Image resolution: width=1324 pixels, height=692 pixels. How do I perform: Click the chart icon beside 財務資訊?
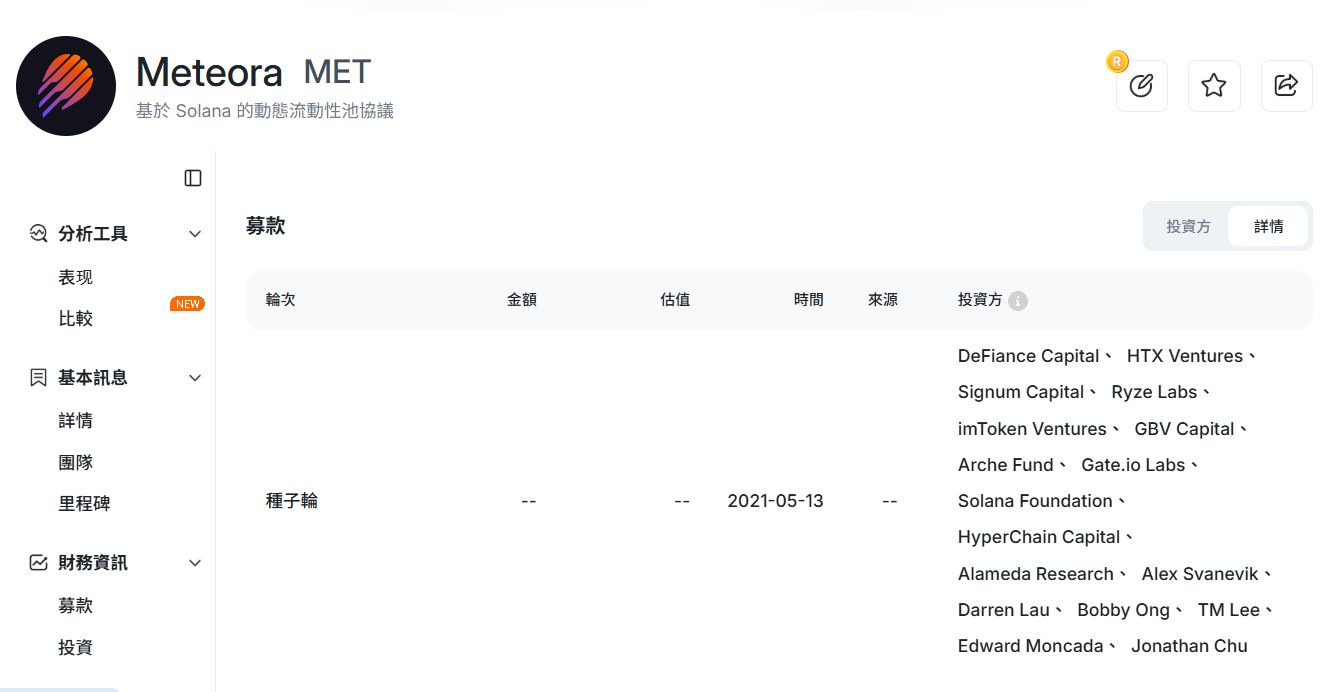coord(38,562)
